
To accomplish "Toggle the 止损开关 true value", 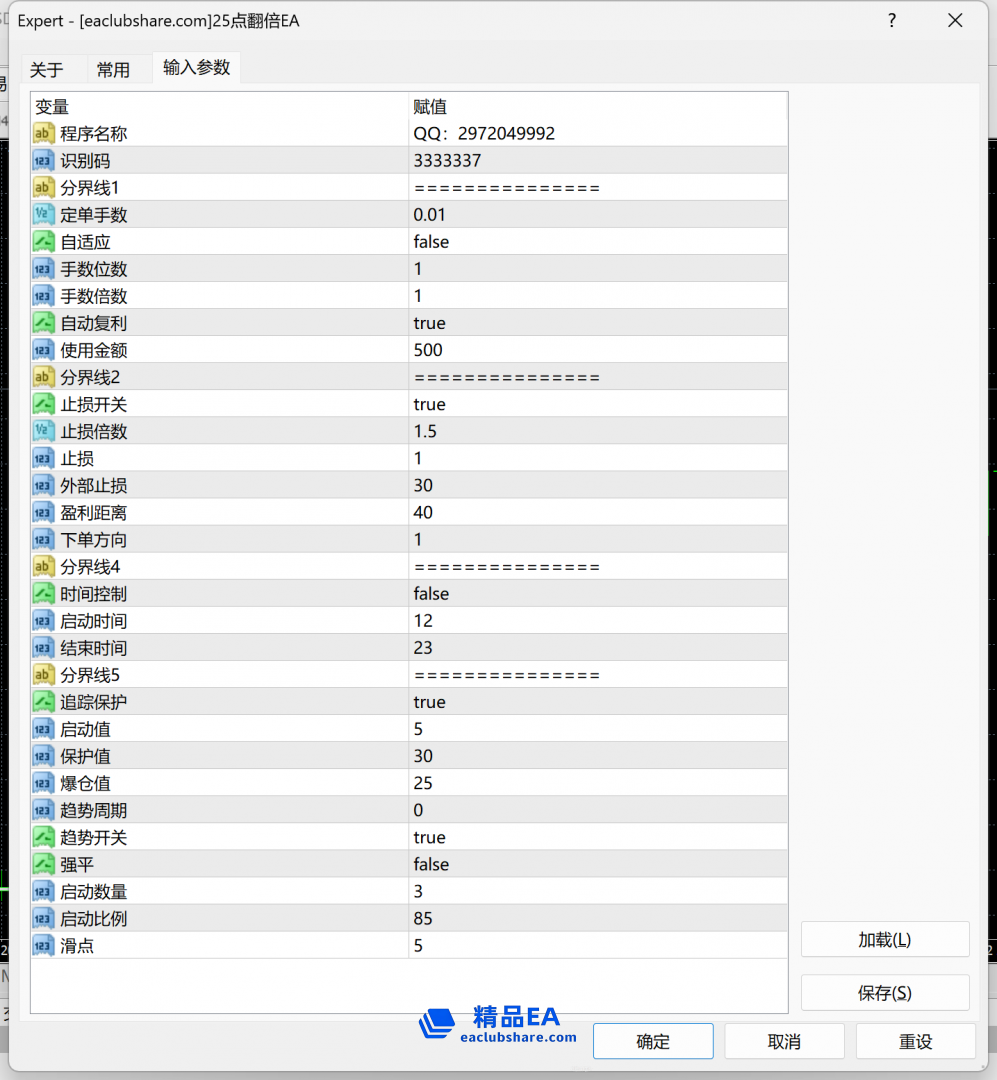I will point(430,404).
